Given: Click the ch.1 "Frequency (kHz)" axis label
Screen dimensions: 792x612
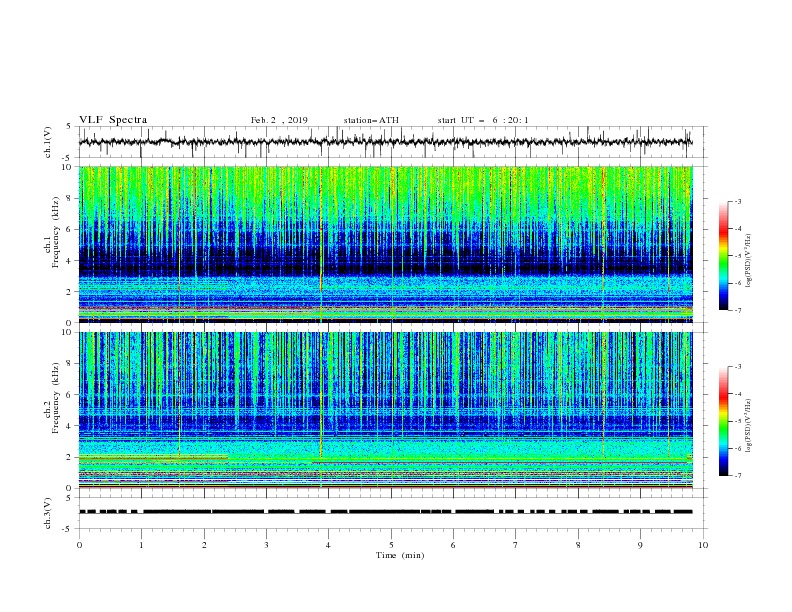Looking at the screenshot, I should click(55, 233).
